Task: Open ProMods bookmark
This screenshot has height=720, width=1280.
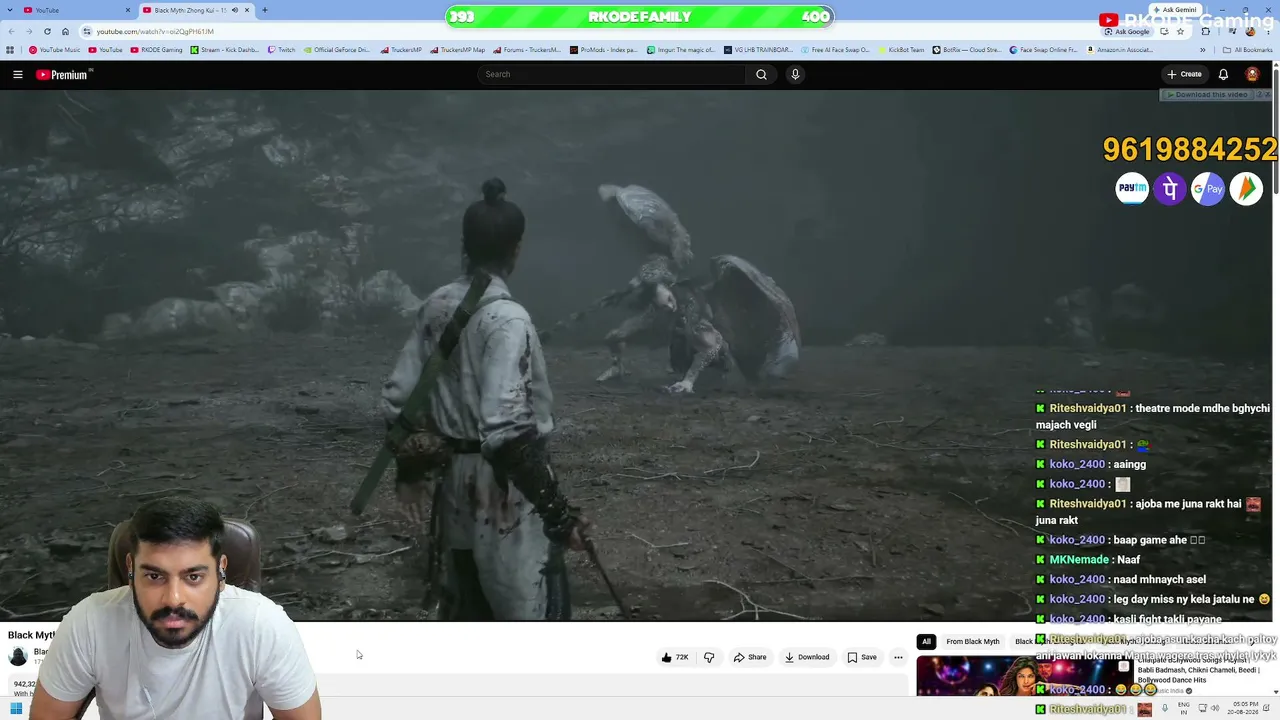Action: coord(603,50)
